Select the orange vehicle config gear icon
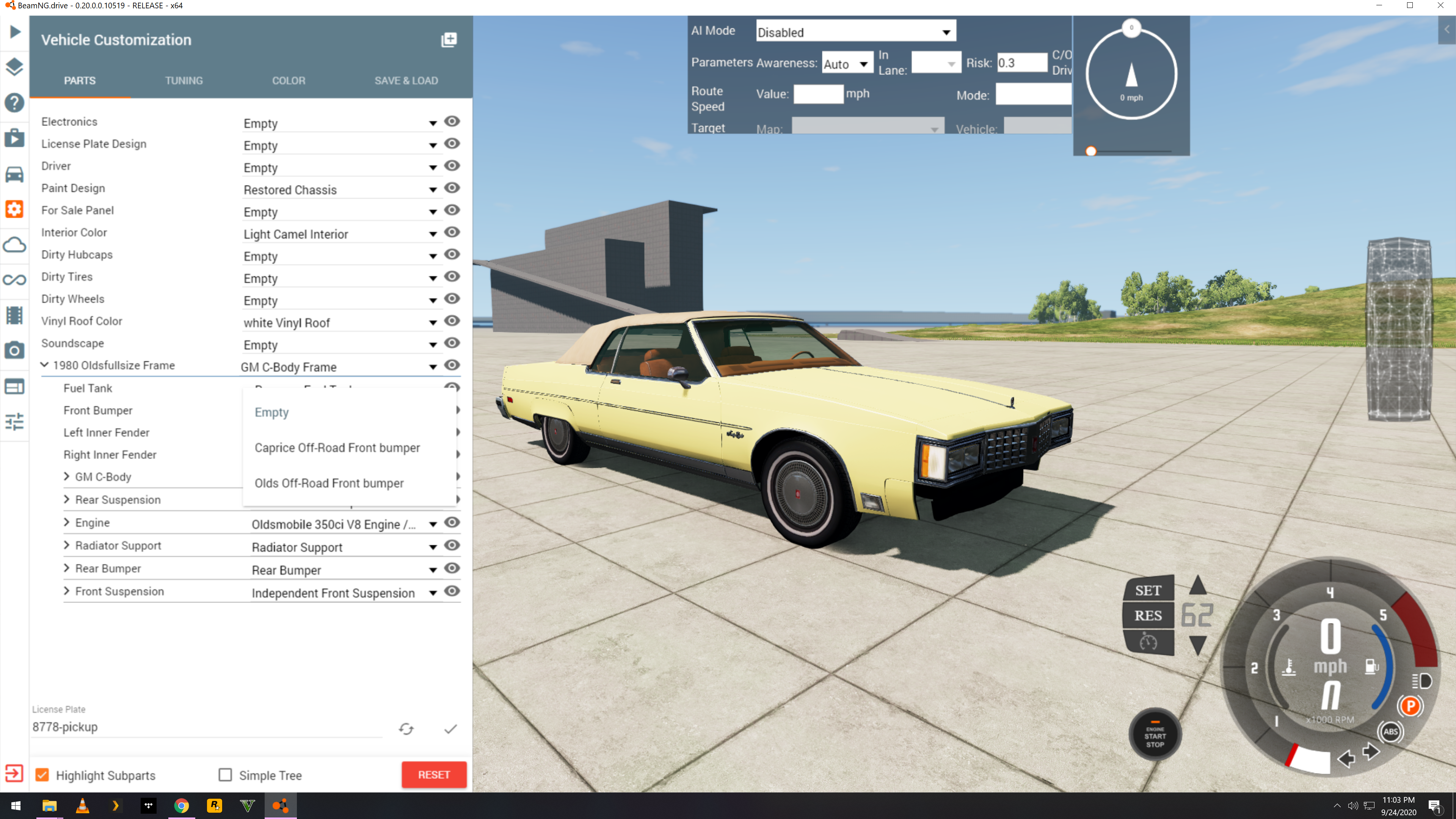The width and height of the screenshot is (1456, 819). [15, 209]
